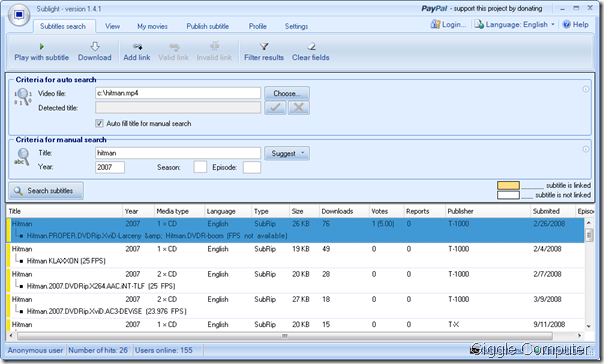The image size is (604, 364).
Task: Click the horizontal scrollbar left arrow
Action: [11, 336]
